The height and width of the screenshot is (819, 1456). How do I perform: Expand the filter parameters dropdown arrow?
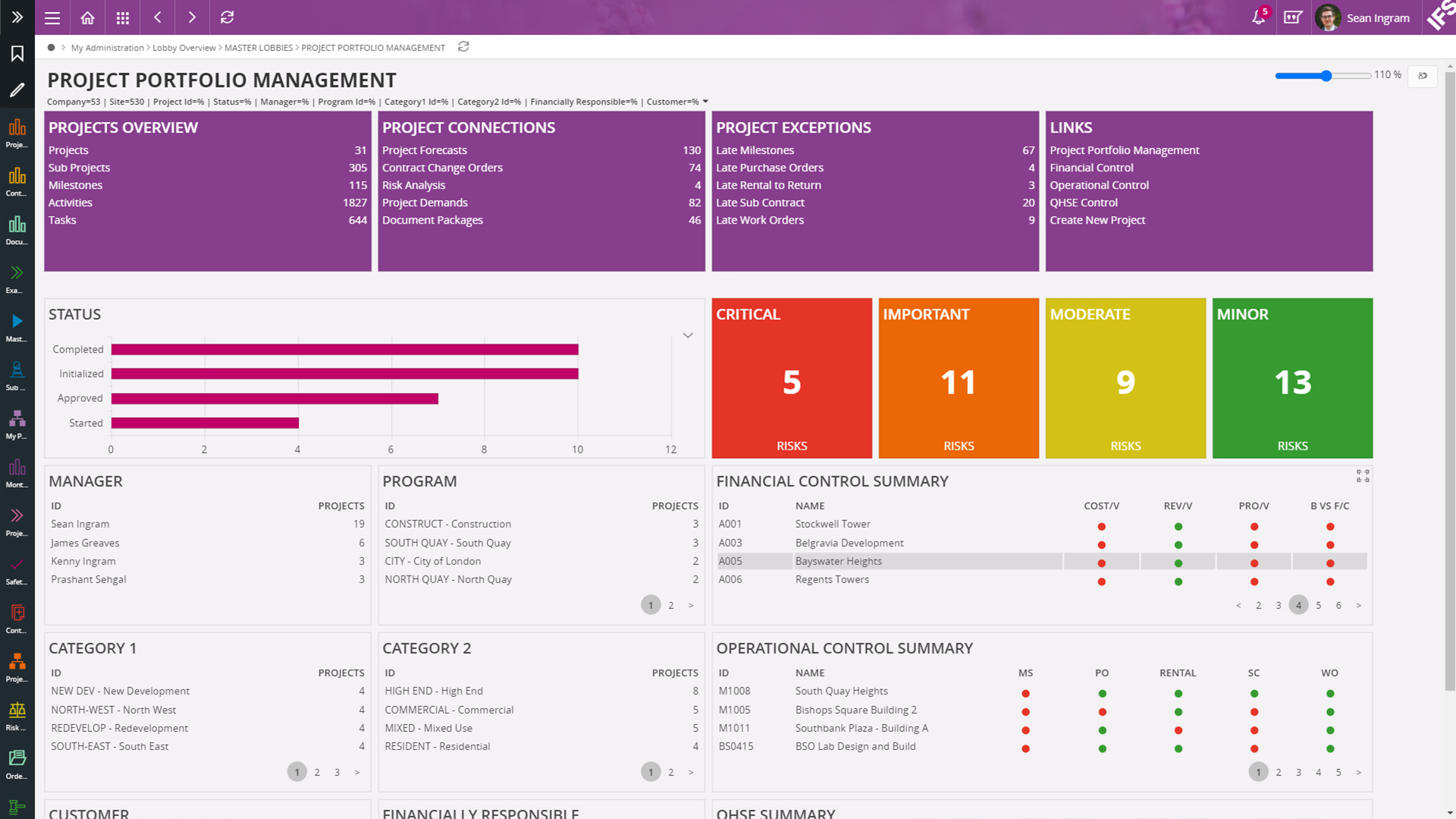click(x=705, y=102)
